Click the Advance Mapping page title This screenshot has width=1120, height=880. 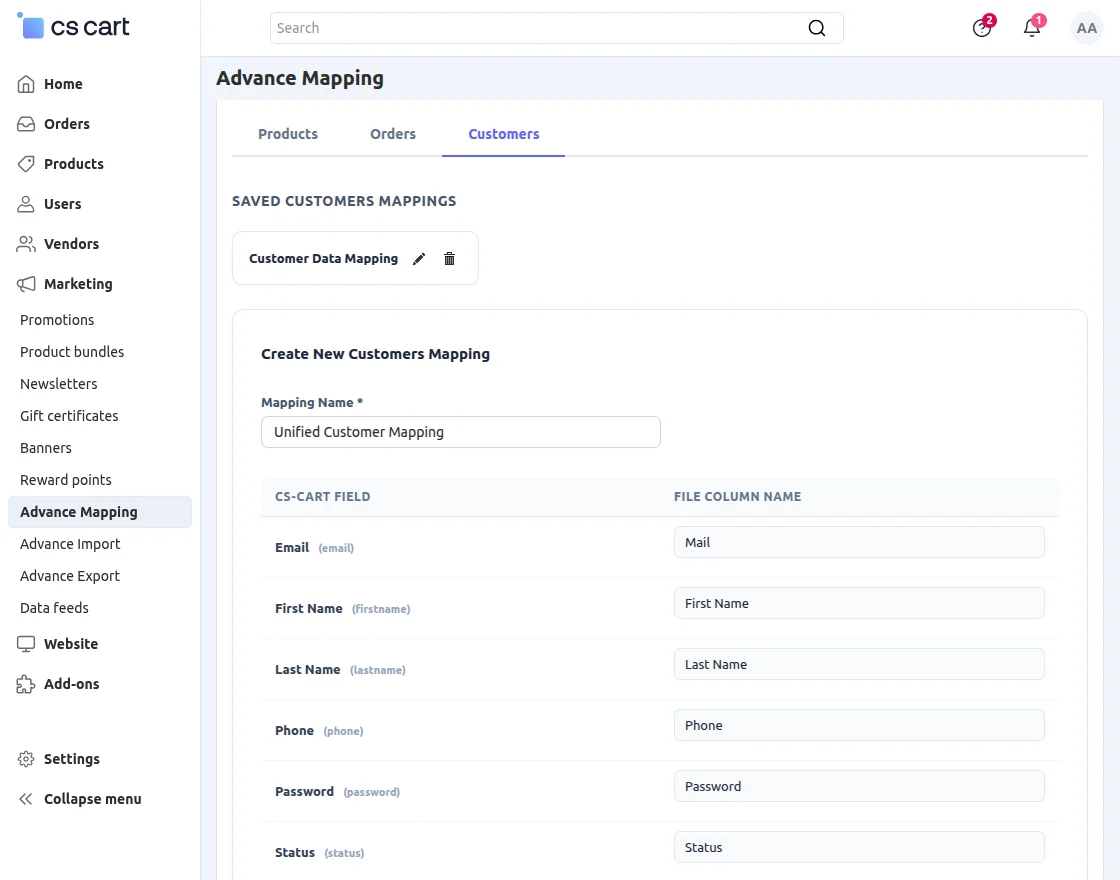coord(300,79)
